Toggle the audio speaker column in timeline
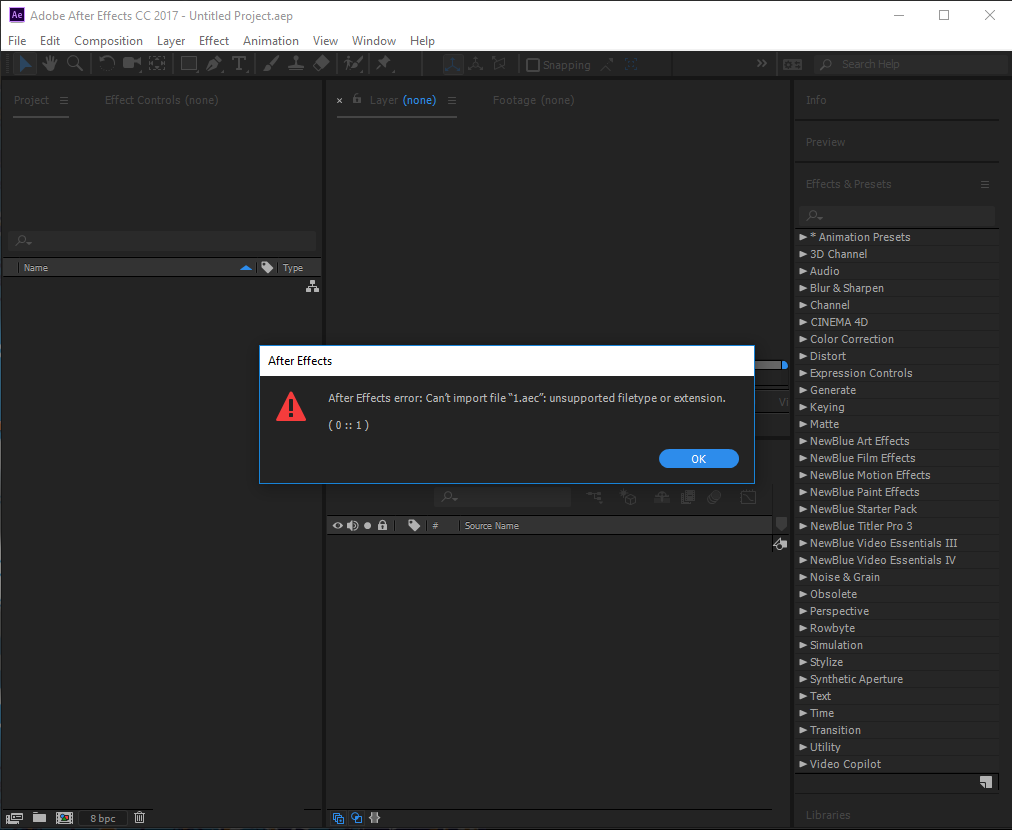Image resolution: width=1012 pixels, height=830 pixels. (352, 525)
